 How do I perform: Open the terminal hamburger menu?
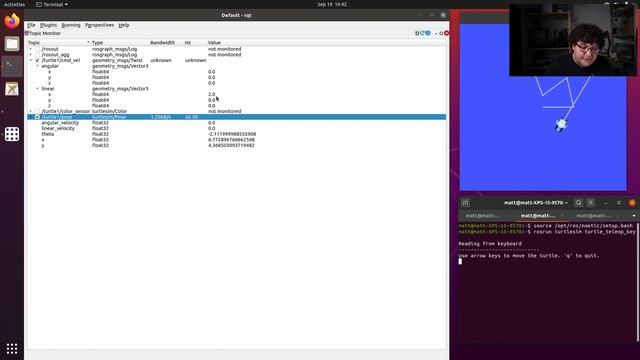tap(591, 203)
